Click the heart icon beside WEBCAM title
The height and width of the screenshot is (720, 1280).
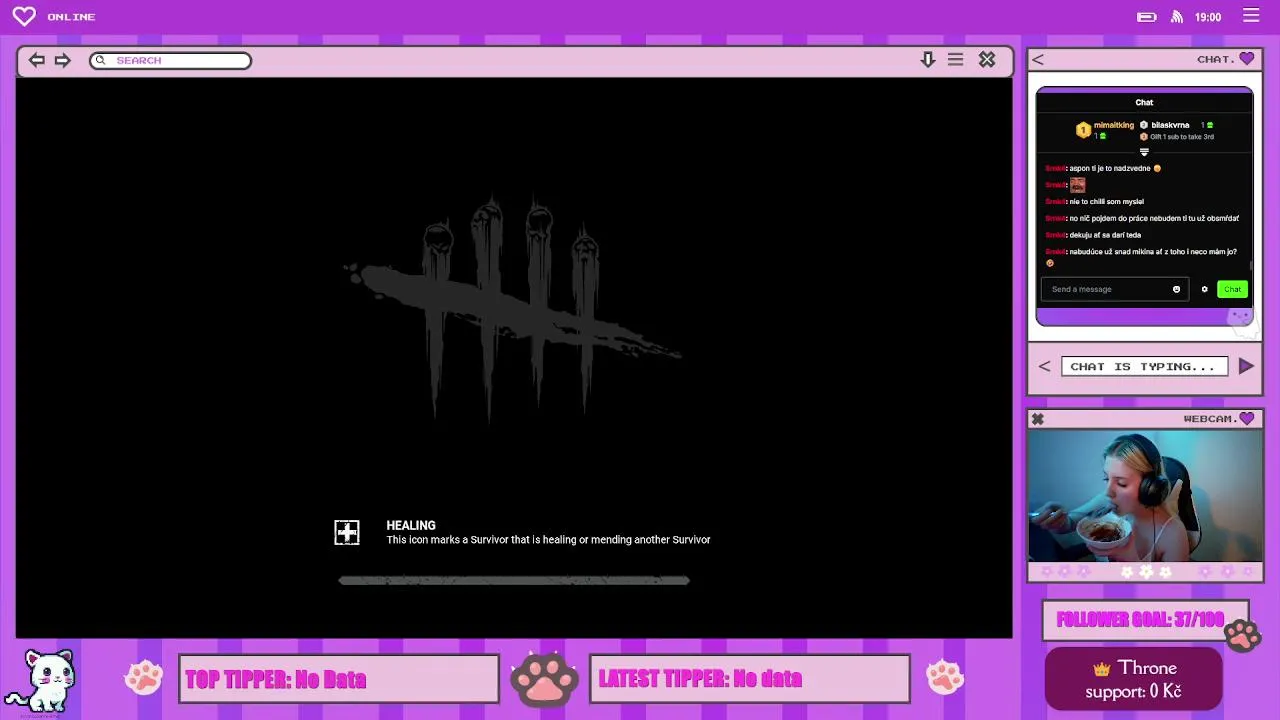coord(1246,418)
